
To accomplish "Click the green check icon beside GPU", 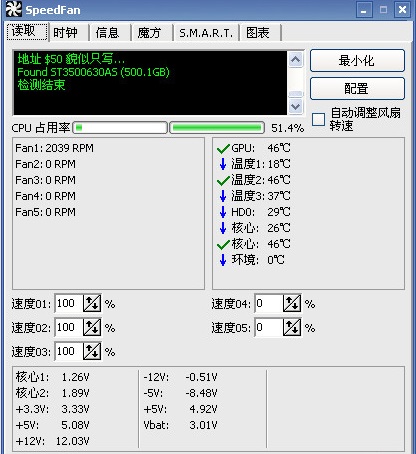I will pos(223,148).
